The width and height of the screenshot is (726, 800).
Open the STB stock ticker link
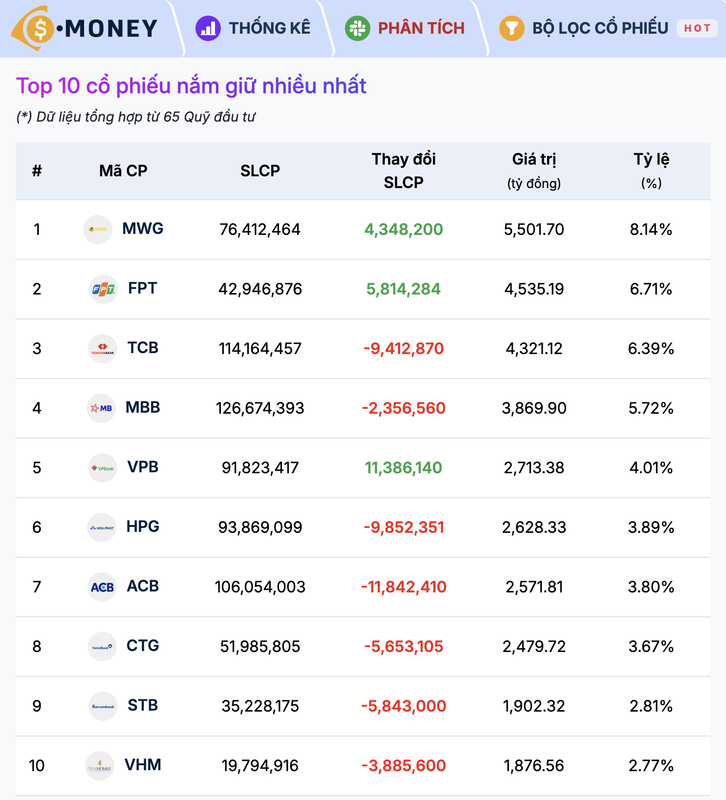click(143, 706)
